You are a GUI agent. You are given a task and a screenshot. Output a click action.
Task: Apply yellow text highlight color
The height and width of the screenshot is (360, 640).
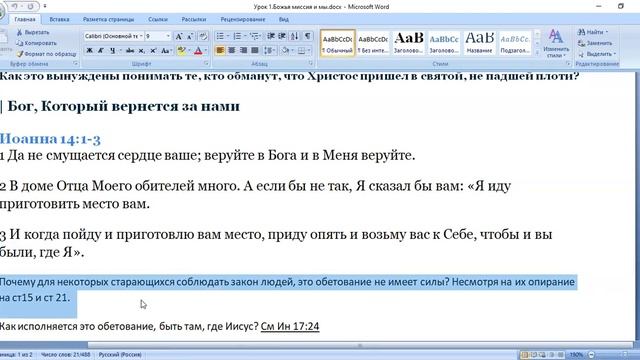pyautogui.click(x=181, y=51)
